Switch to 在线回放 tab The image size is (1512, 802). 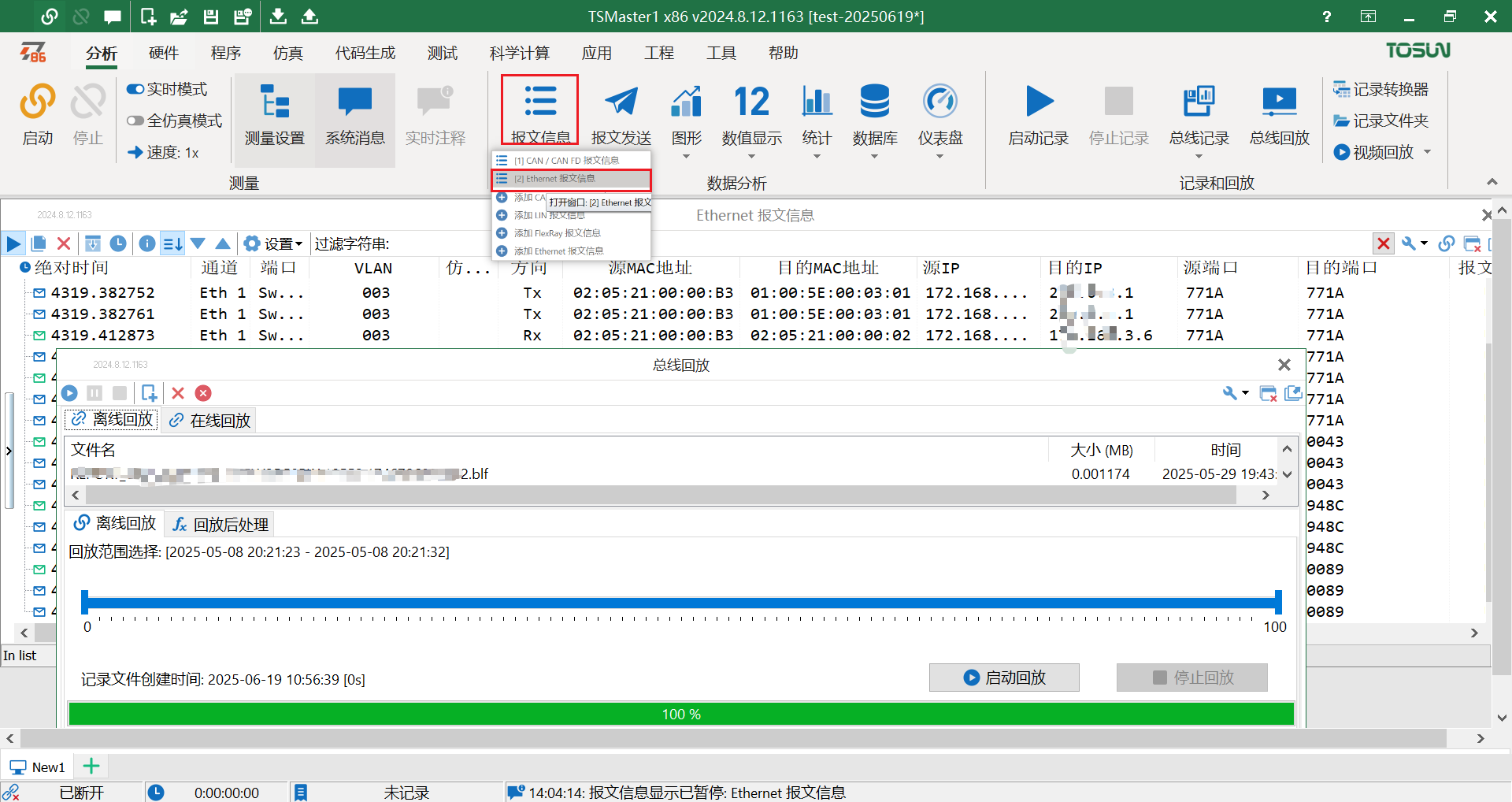[x=209, y=420]
